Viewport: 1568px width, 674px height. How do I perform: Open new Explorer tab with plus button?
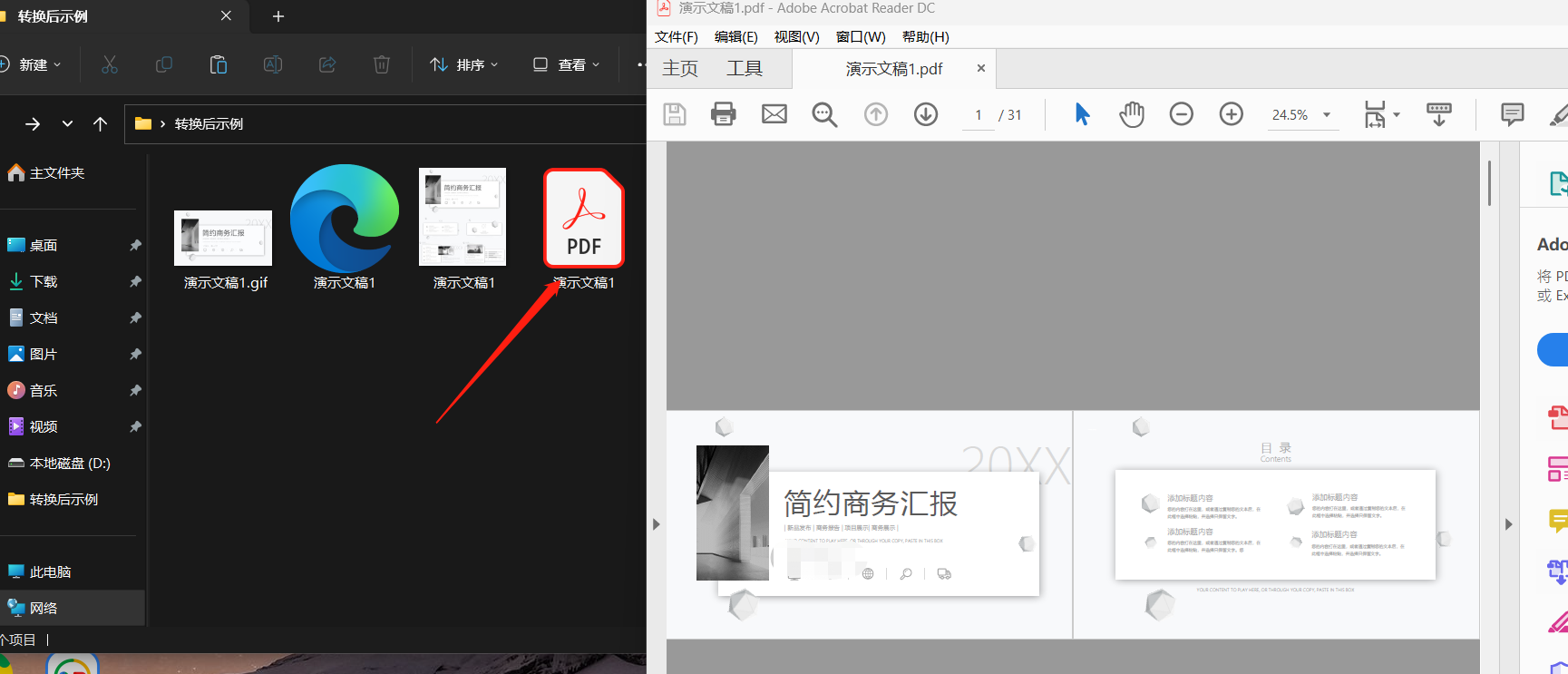point(278,16)
